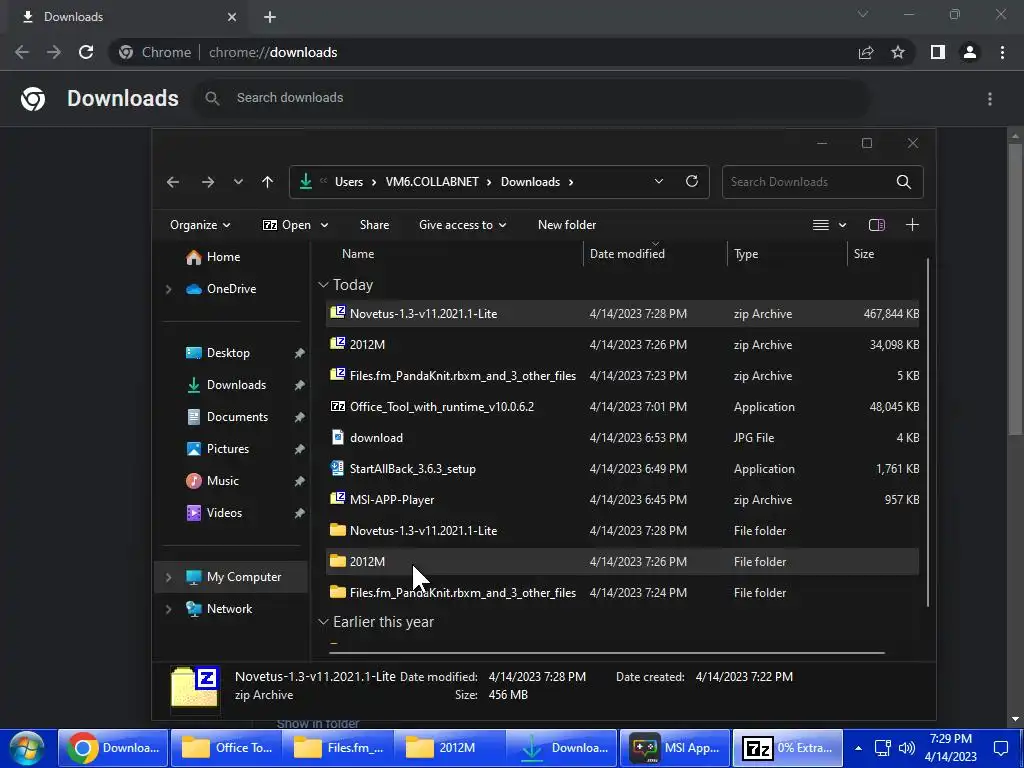
Task: Open the Organize menu
Action: tap(200, 225)
